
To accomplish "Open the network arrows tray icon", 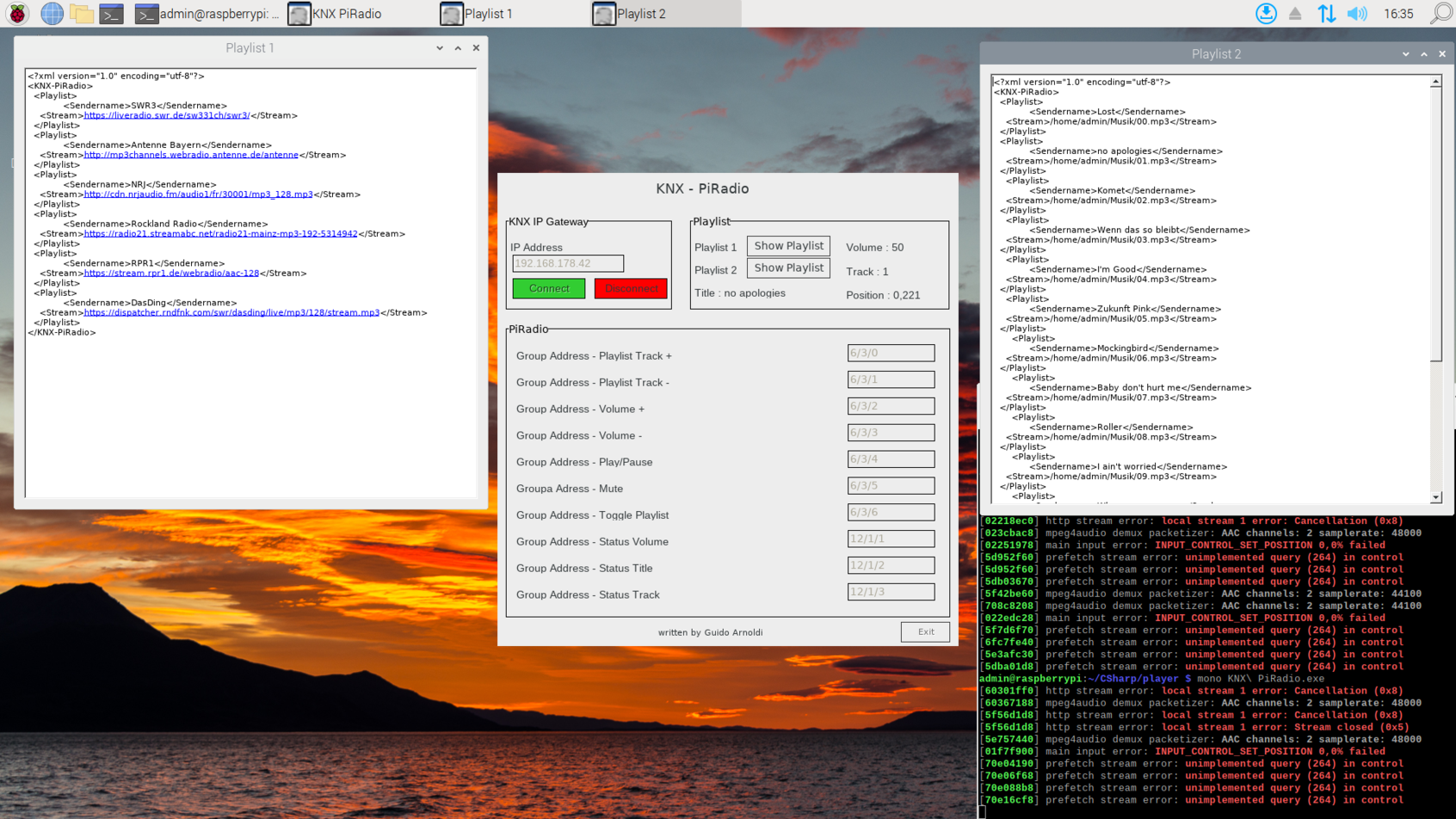I will tap(1326, 14).
